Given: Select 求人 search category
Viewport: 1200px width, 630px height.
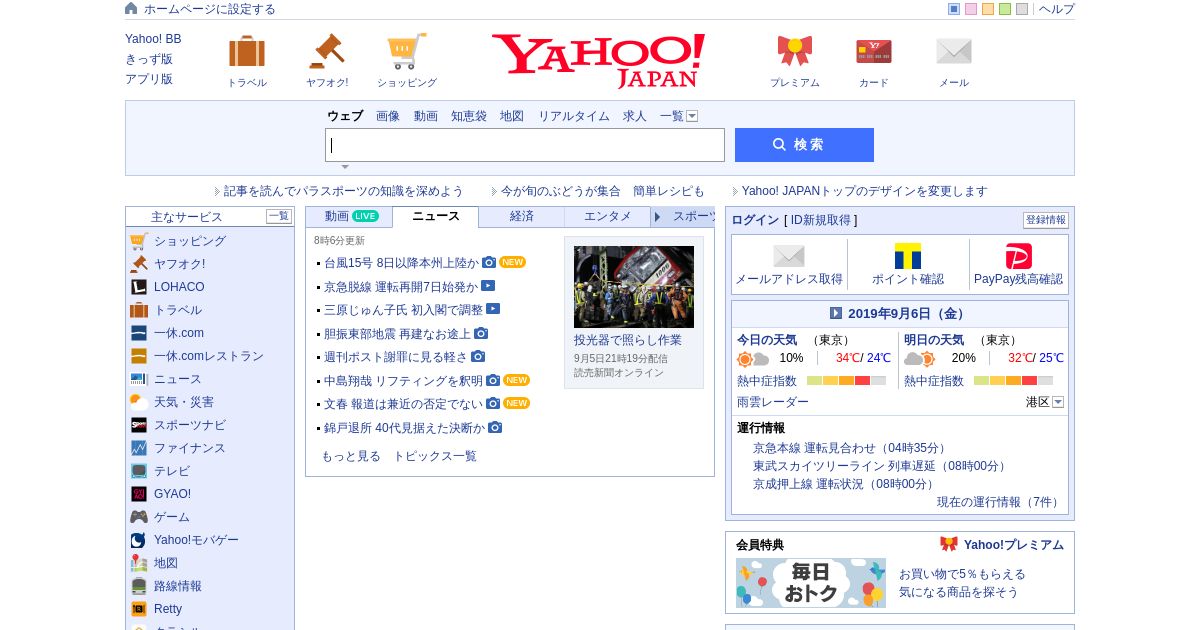Looking at the screenshot, I should [635, 116].
